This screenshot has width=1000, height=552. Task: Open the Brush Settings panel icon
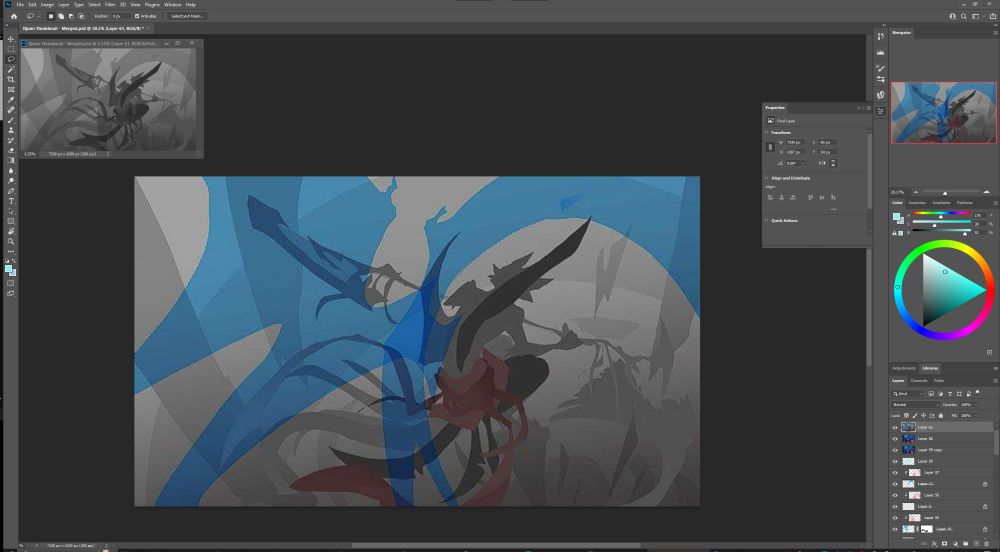coord(881,68)
